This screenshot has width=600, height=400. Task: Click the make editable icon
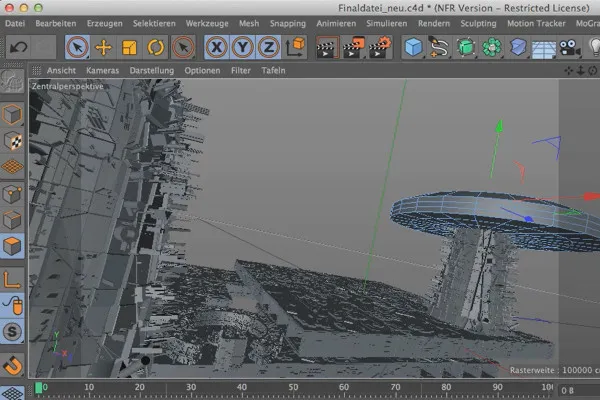pos(12,81)
